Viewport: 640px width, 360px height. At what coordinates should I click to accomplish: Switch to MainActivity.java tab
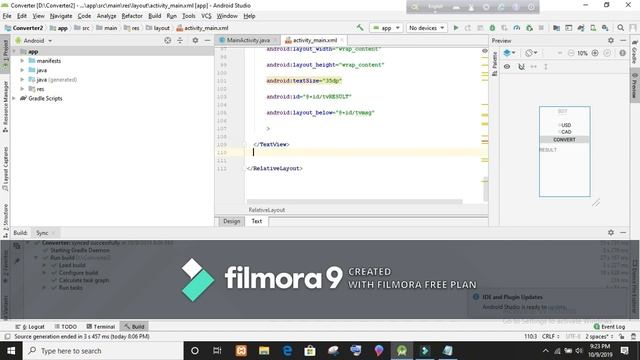[x=248, y=40]
